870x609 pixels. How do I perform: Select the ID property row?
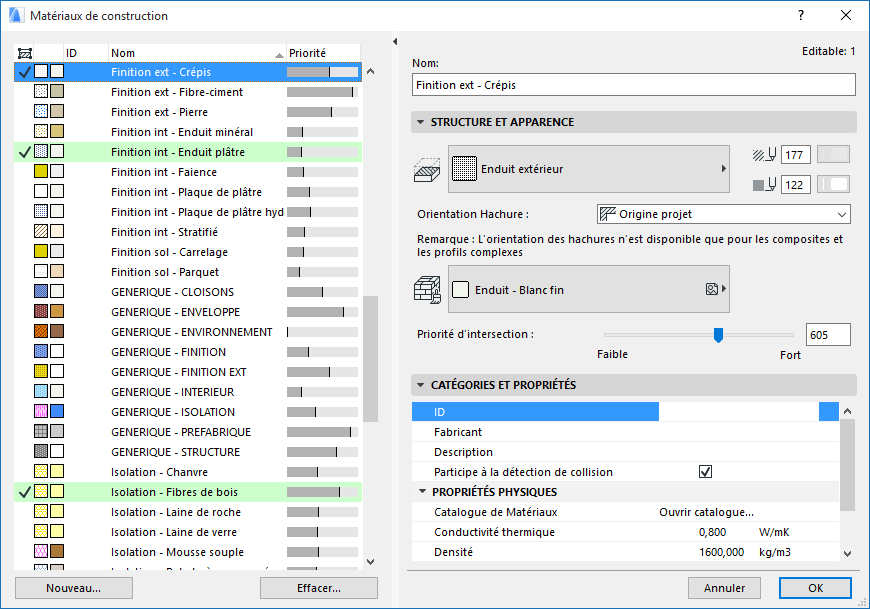pos(625,412)
